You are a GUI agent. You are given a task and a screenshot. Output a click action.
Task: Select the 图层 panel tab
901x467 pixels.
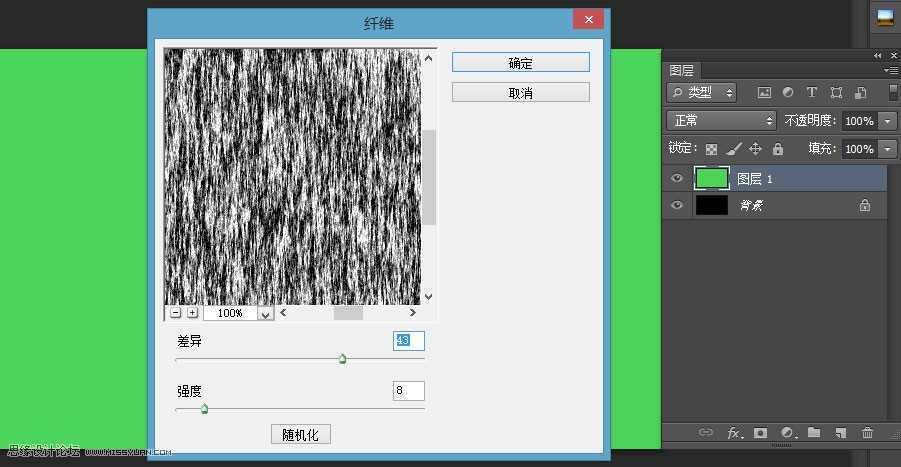[681, 71]
